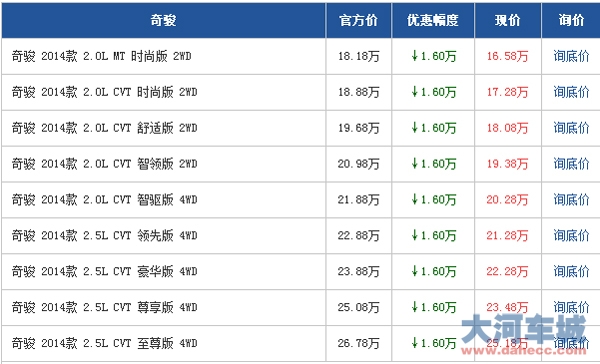Select the 询价 column header

571,20
